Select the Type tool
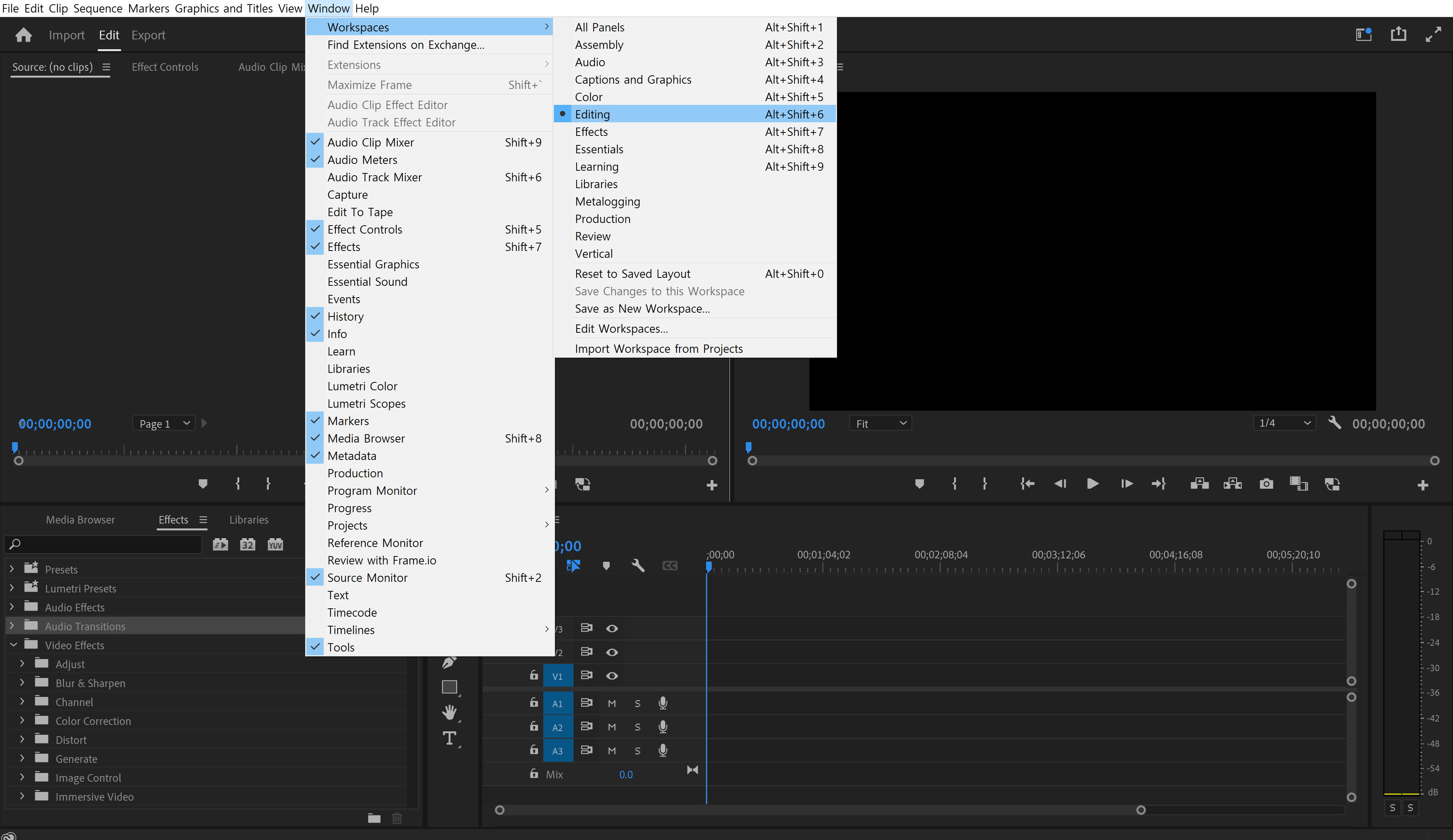This screenshot has height=840, width=1453. tap(449, 739)
